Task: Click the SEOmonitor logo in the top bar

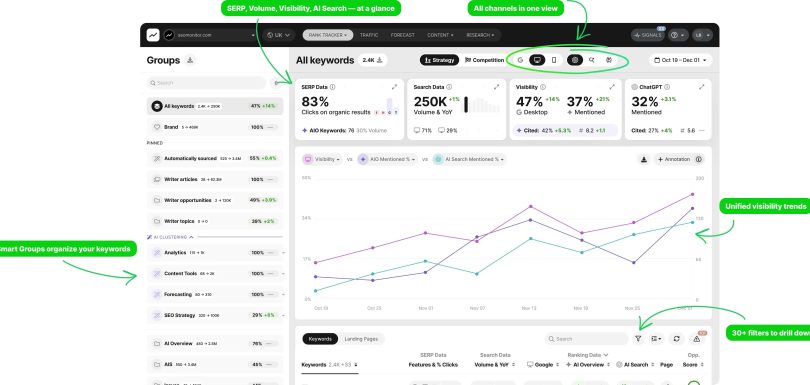Action: pyautogui.click(x=153, y=35)
